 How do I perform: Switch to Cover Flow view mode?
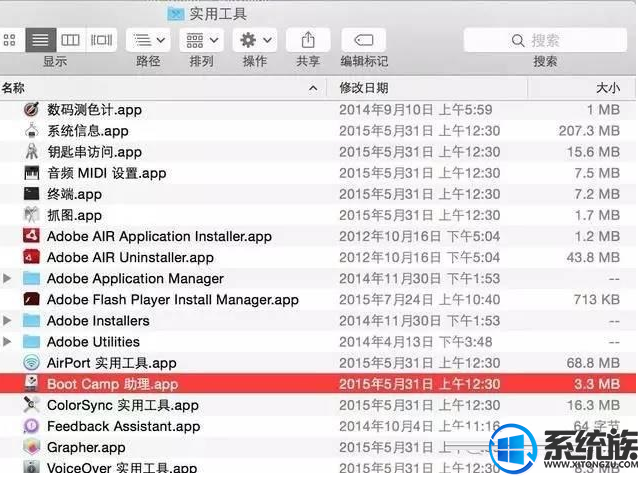click(101, 40)
